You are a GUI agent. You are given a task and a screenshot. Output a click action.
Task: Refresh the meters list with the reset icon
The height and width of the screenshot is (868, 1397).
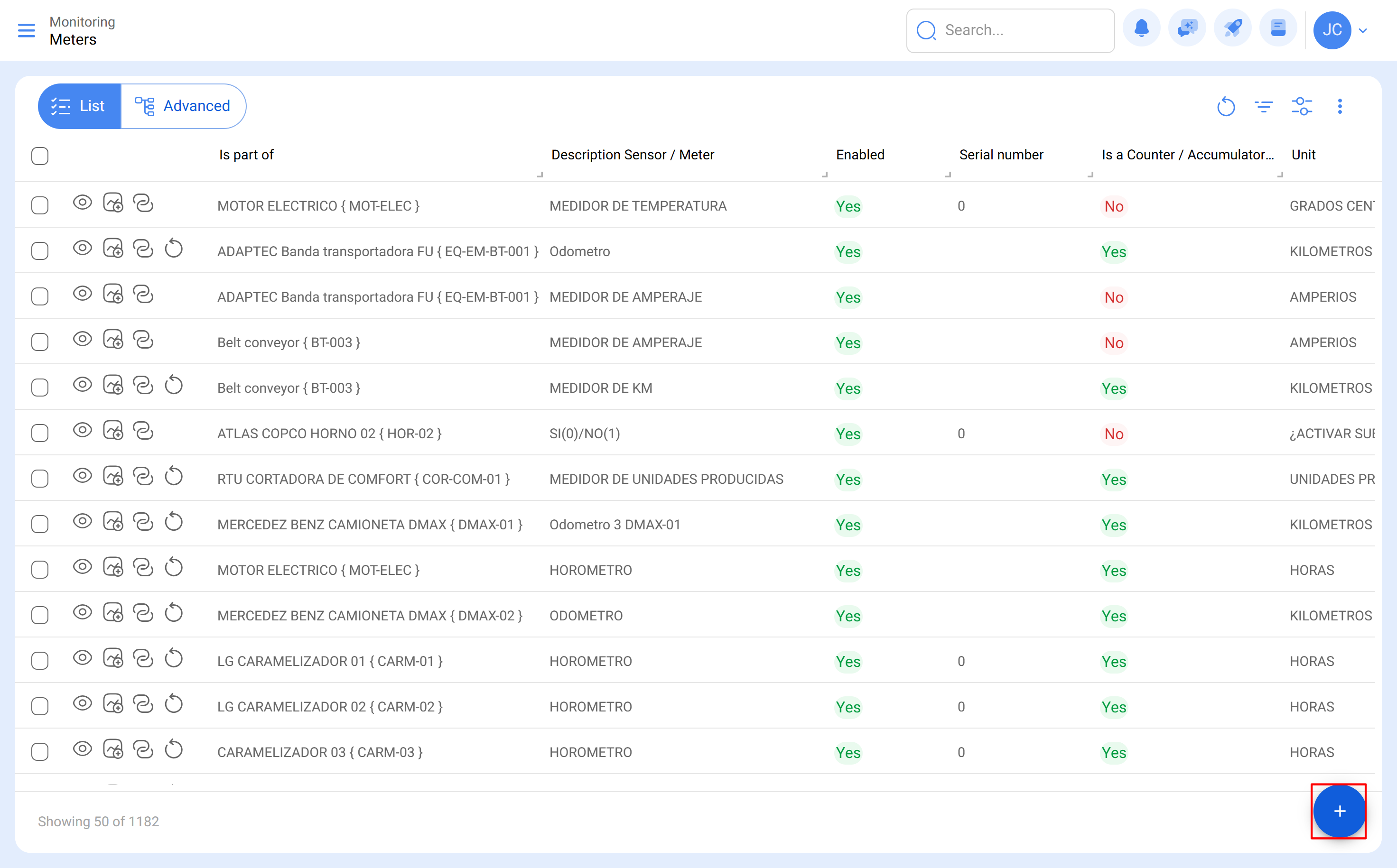point(1227,106)
